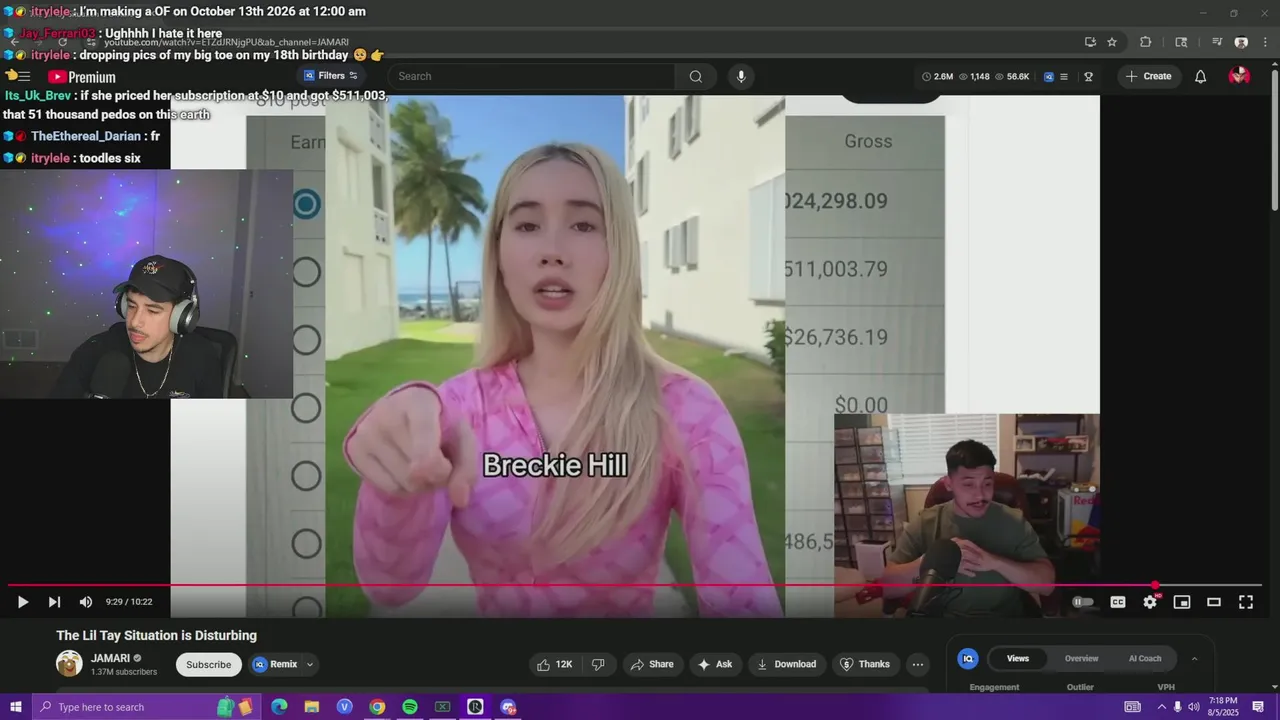Viewport: 1280px width, 720px height.
Task: Click the page vertical scrollbar
Action: pos(1274,140)
